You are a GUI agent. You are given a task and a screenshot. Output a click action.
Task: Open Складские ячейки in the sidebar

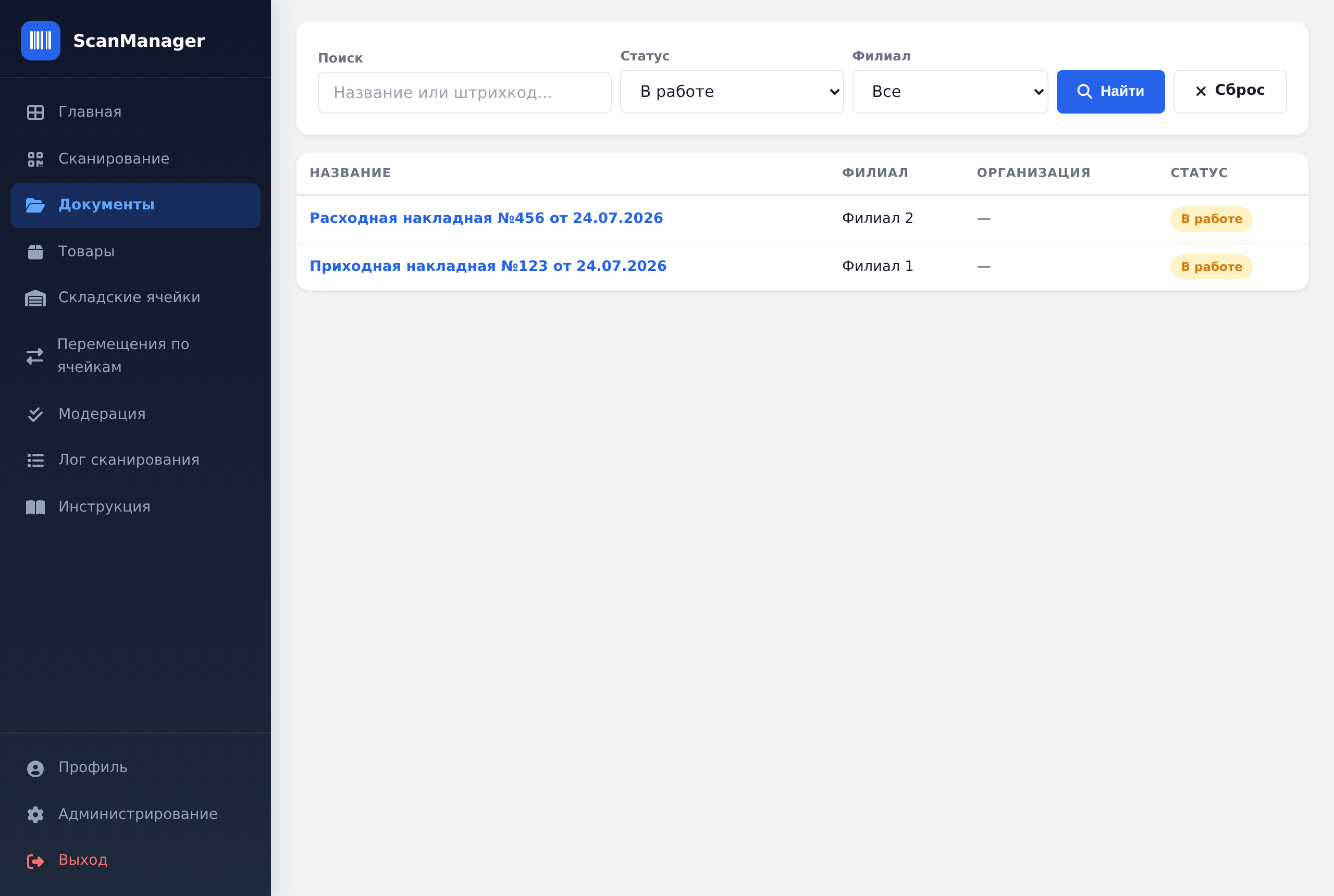[135, 298]
